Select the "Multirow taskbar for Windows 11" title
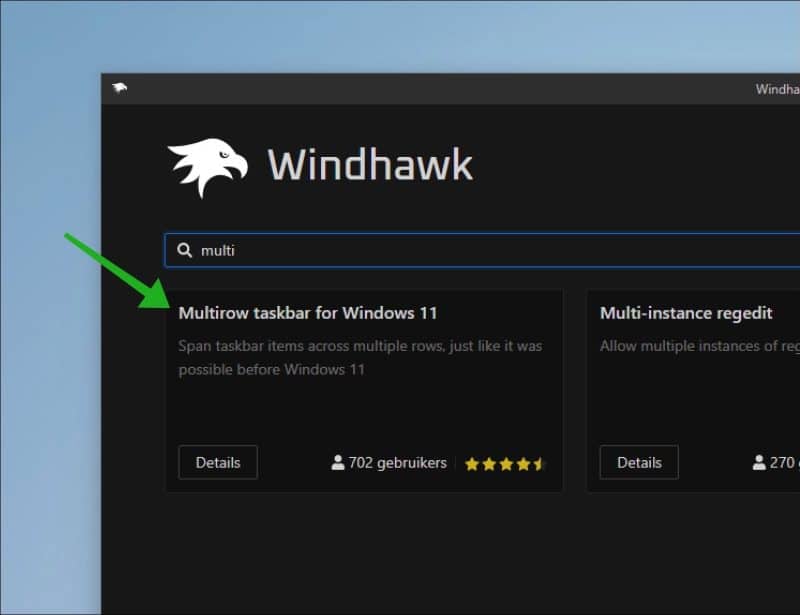Screen dimensions: 800x615 [x=308, y=313]
